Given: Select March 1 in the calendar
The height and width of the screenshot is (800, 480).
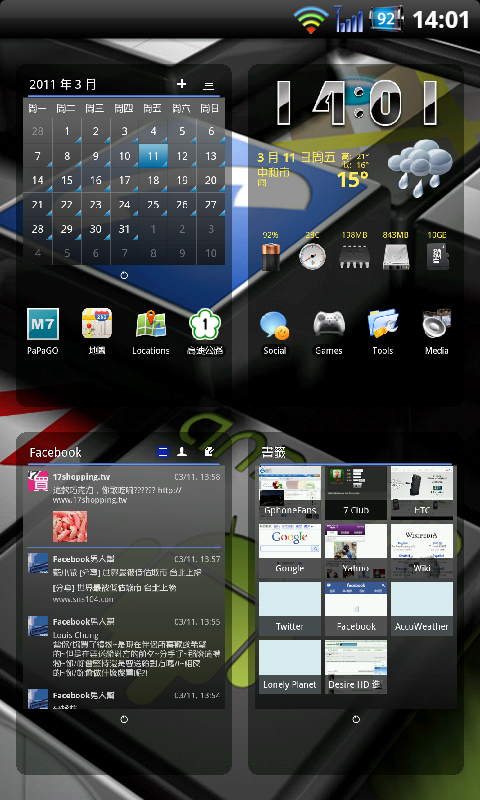Looking at the screenshot, I should tap(67, 132).
